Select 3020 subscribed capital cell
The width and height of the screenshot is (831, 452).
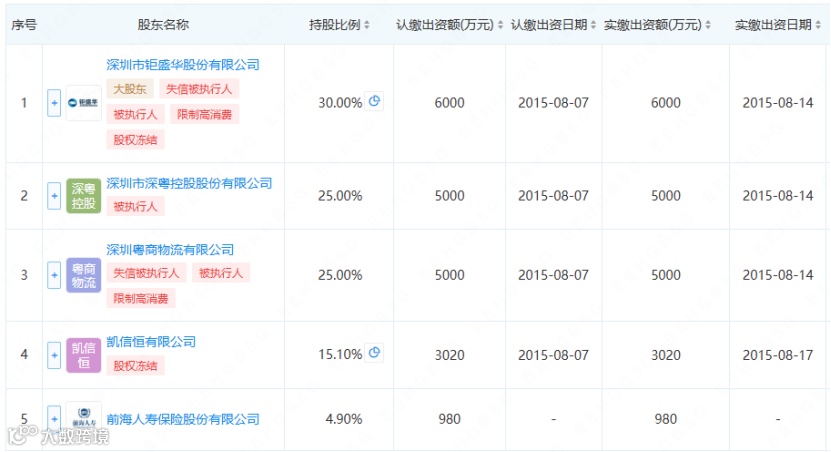coord(449,355)
